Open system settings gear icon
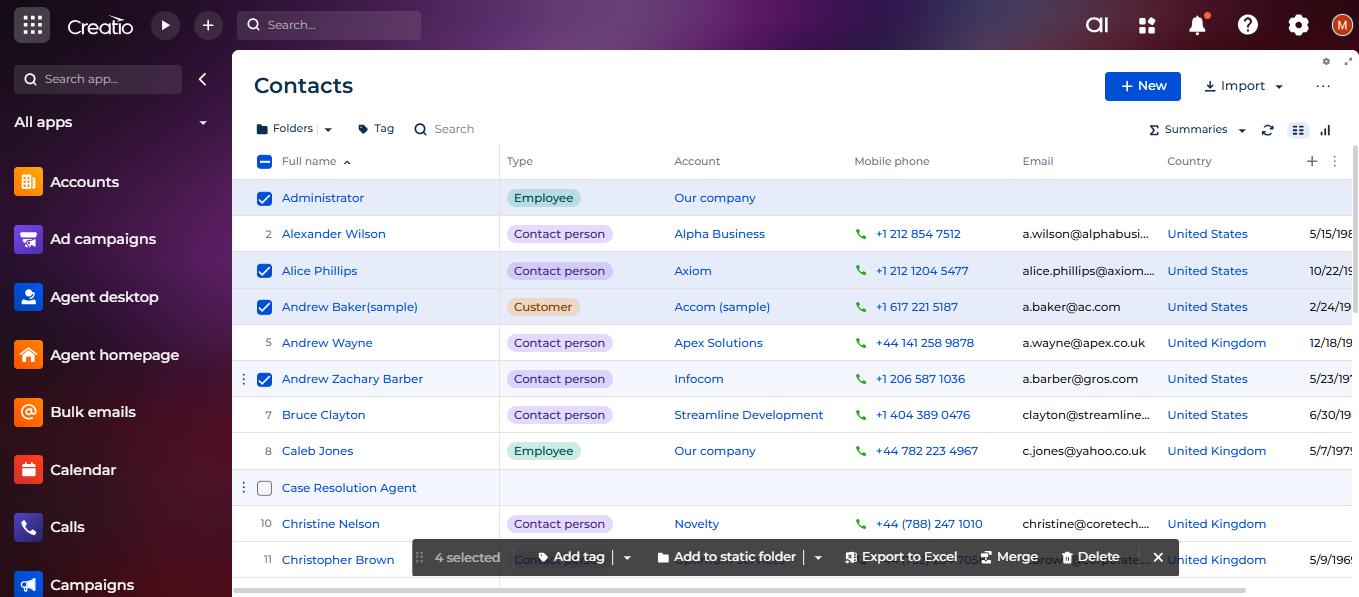Screen dimensions: 1359x597 [x=1298, y=26]
